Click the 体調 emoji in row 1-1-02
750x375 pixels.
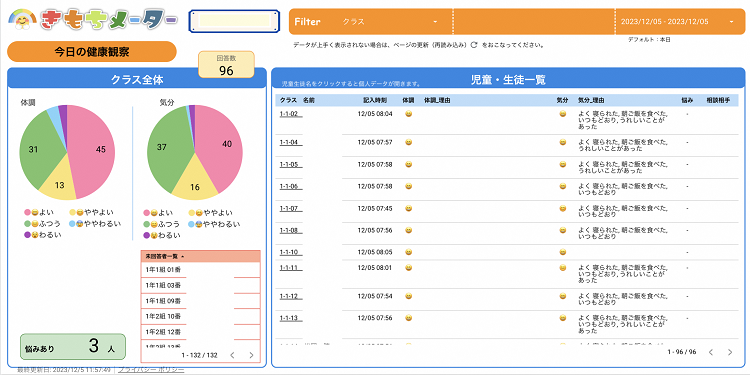pos(408,114)
